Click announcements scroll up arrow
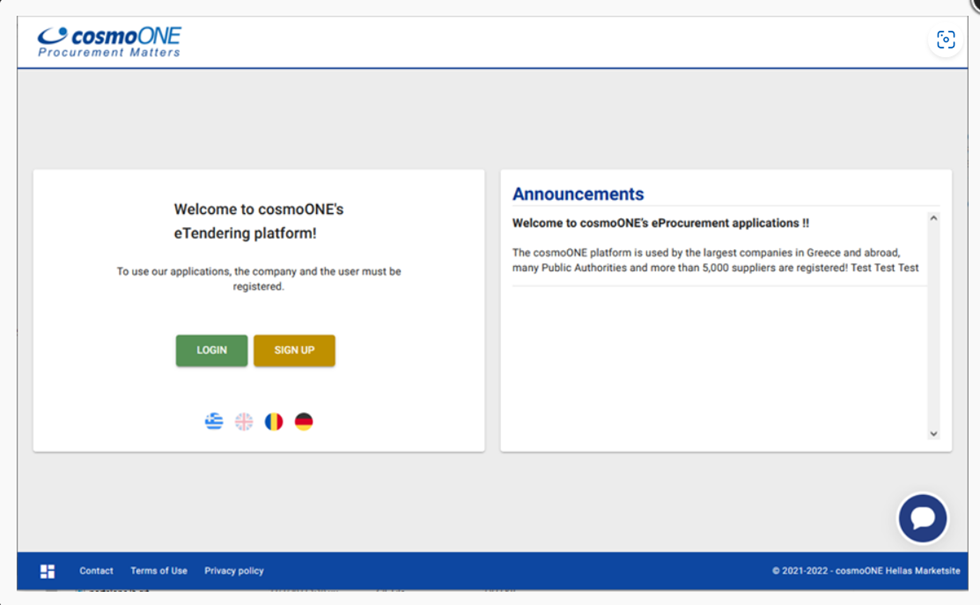The height and width of the screenshot is (605, 980). point(933,218)
